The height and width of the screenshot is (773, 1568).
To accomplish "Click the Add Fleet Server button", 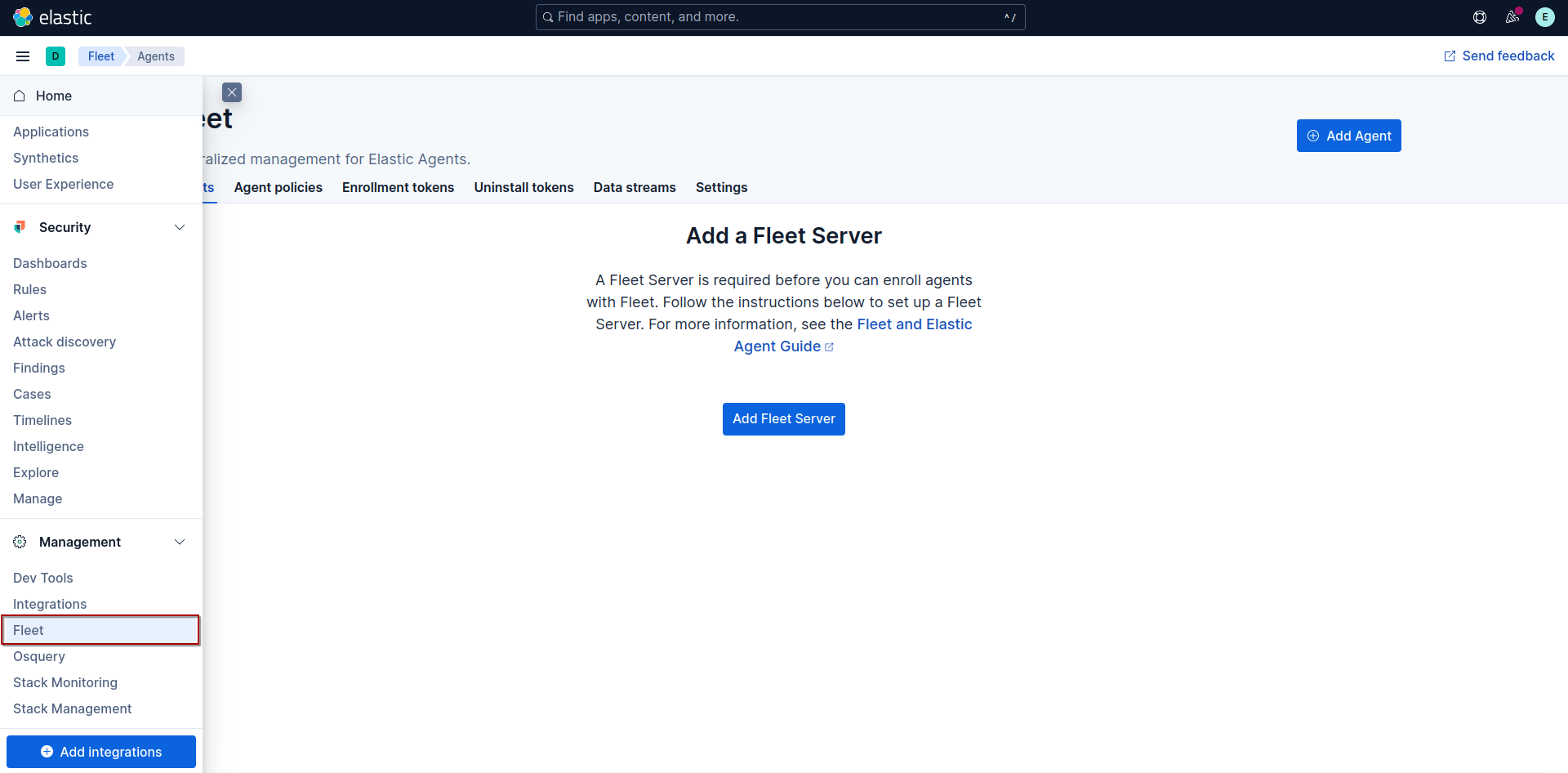I will point(784,419).
